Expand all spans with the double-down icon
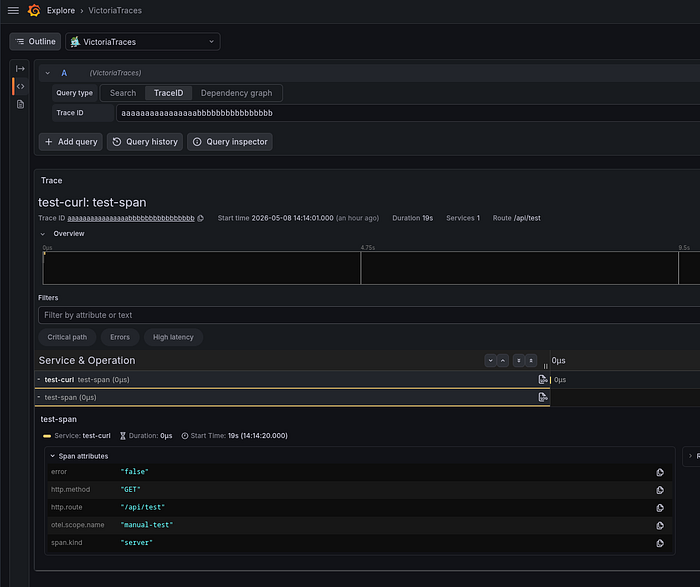The image size is (700, 587). (518, 361)
